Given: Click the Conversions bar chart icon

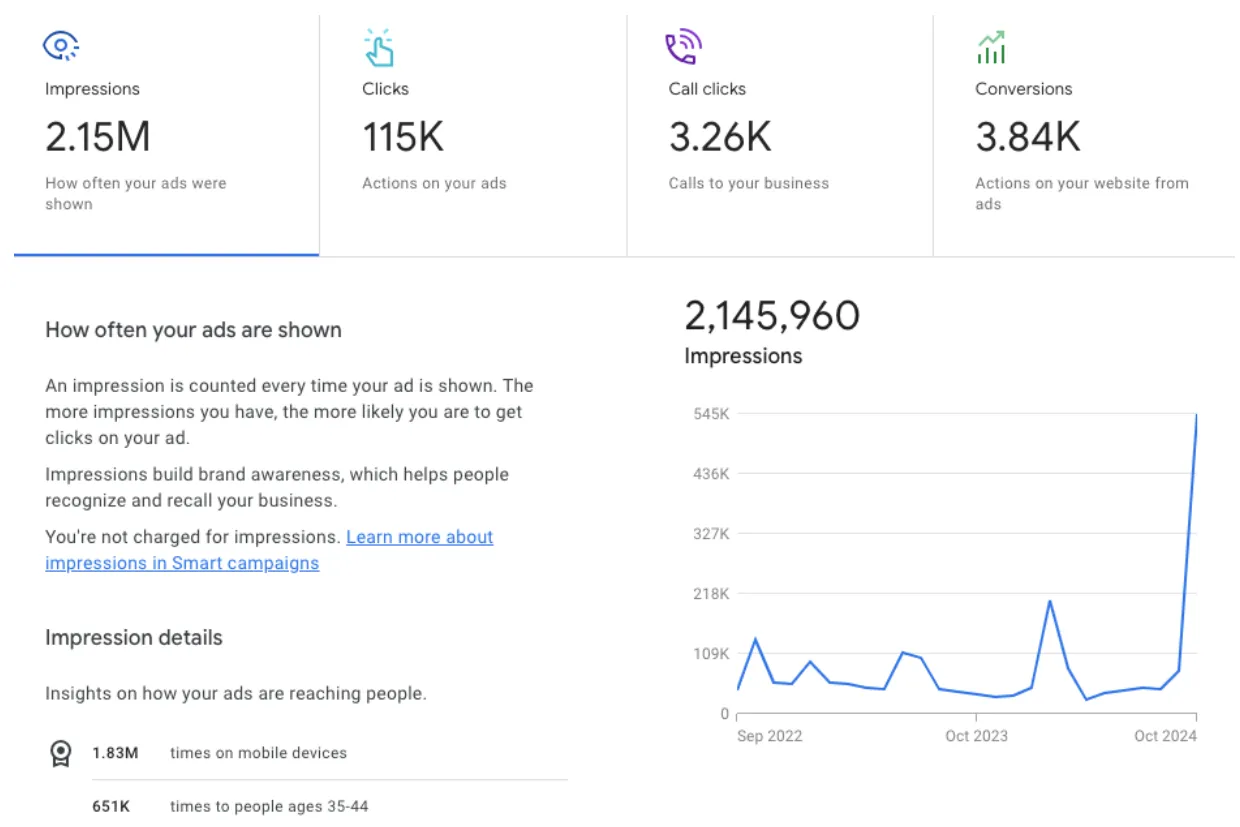Looking at the screenshot, I should (991, 47).
